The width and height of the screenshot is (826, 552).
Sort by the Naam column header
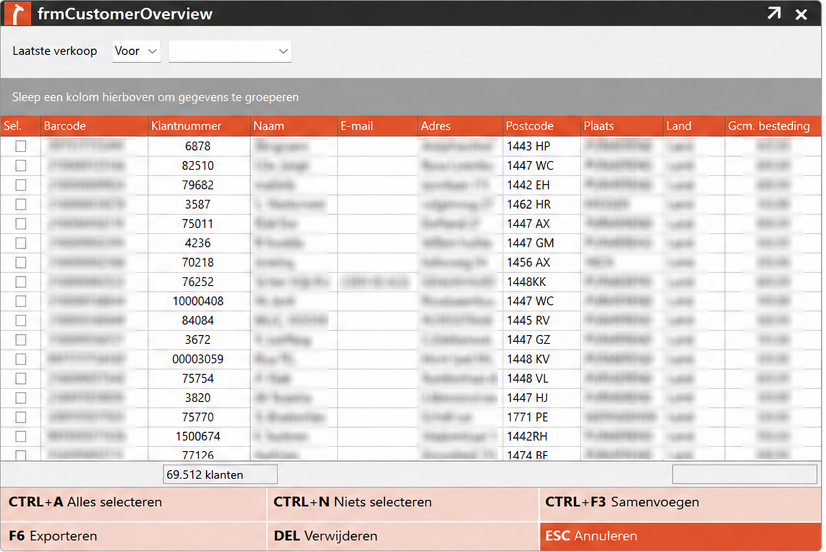coord(294,126)
